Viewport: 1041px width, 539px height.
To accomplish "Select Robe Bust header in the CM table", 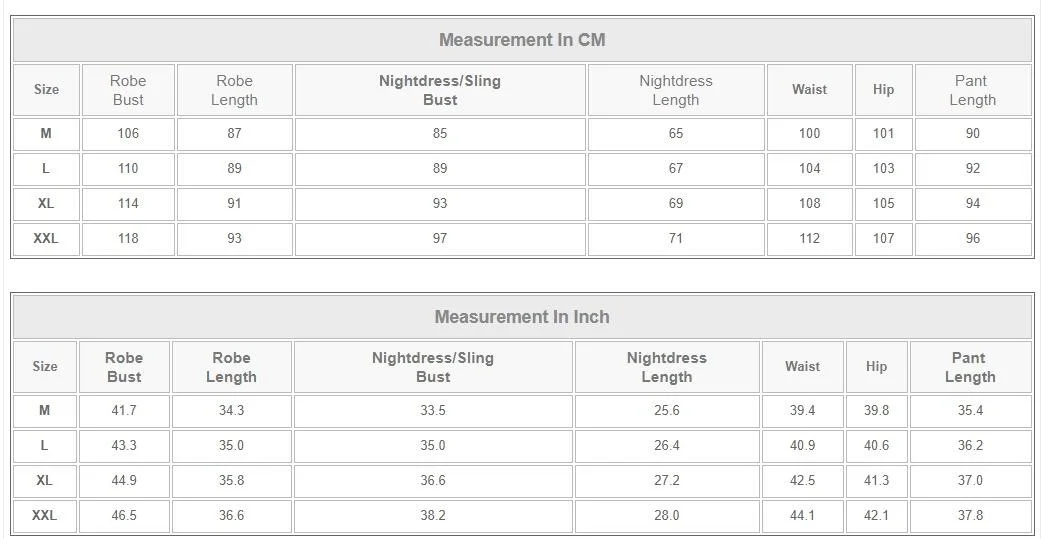I will (128, 90).
